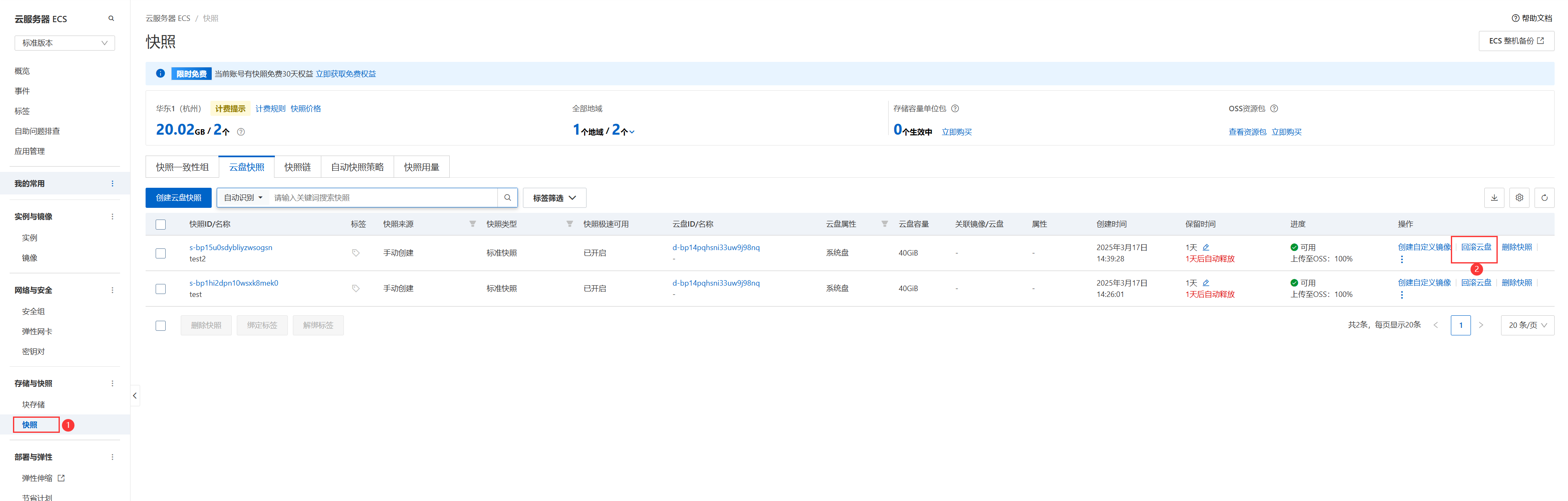Open the 标准版本 version dropdown

[64, 43]
